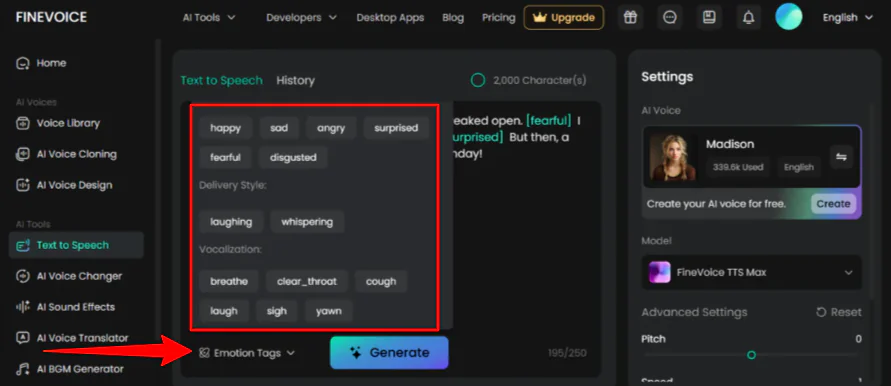Open the user avatar menu
The height and width of the screenshot is (386, 891).
point(789,16)
